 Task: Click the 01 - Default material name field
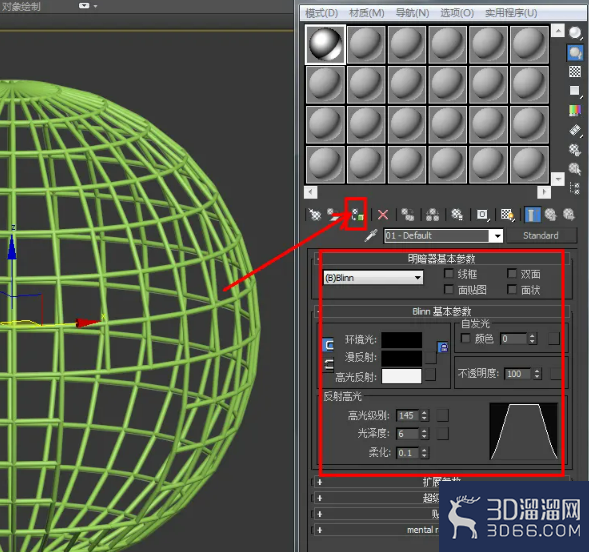(x=436, y=236)
